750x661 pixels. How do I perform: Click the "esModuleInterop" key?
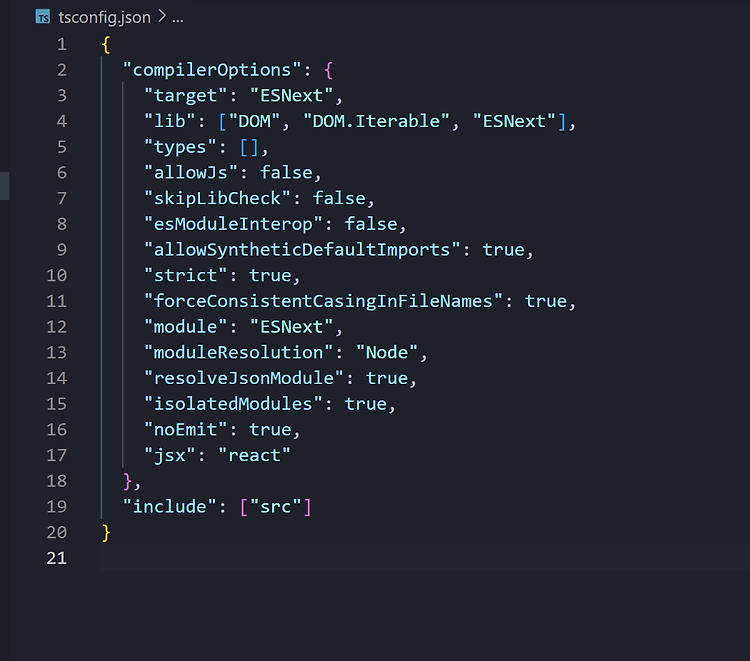pyautogui.click(x=233, y=224)
